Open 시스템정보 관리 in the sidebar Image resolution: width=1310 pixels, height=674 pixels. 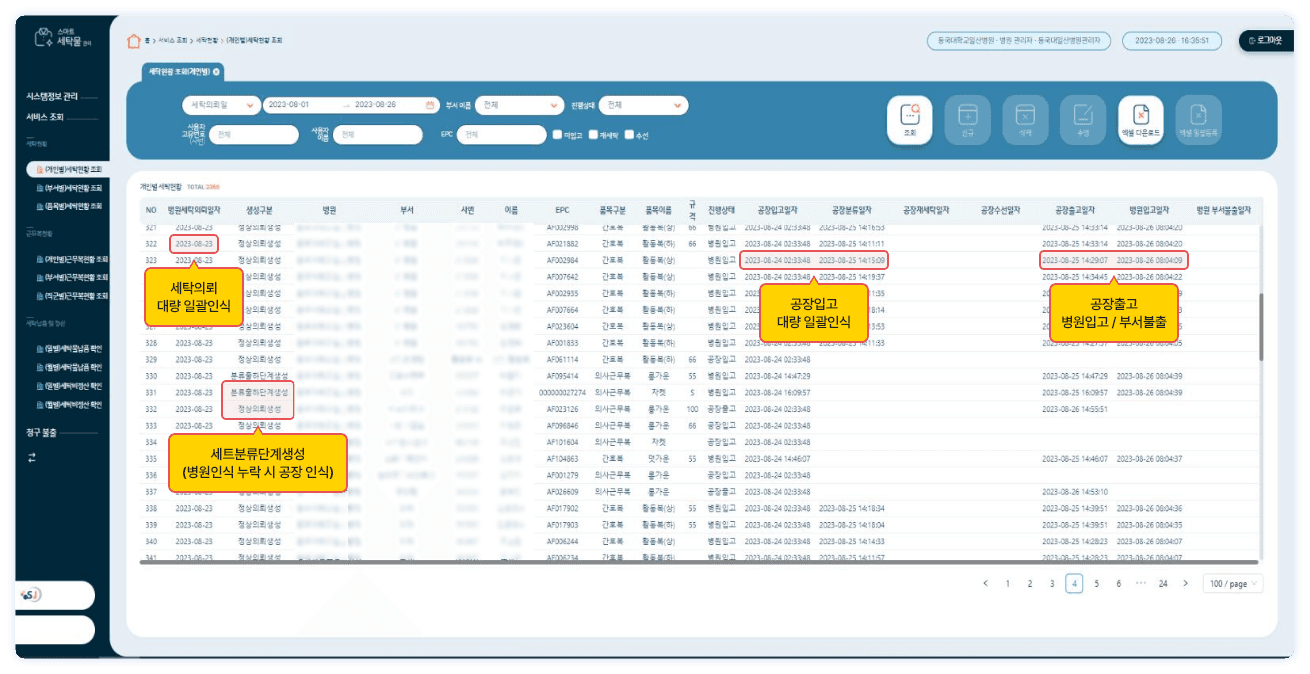click(x=52, y=97)
